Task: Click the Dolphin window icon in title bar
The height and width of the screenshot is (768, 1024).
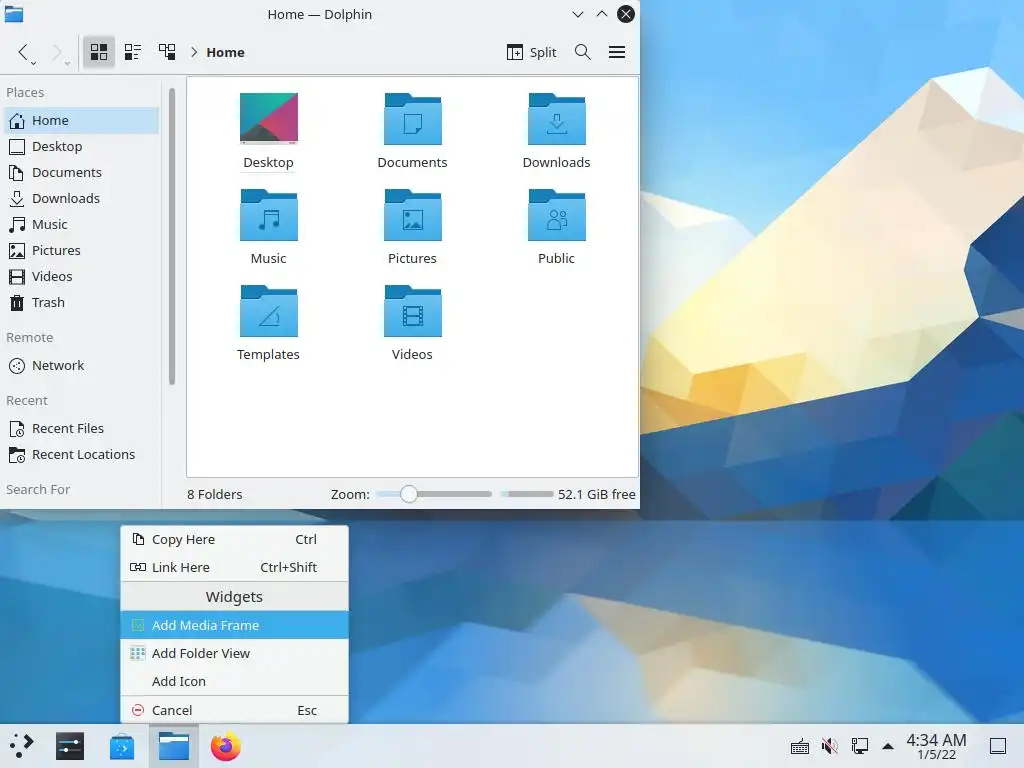Action: pos(14,14)
